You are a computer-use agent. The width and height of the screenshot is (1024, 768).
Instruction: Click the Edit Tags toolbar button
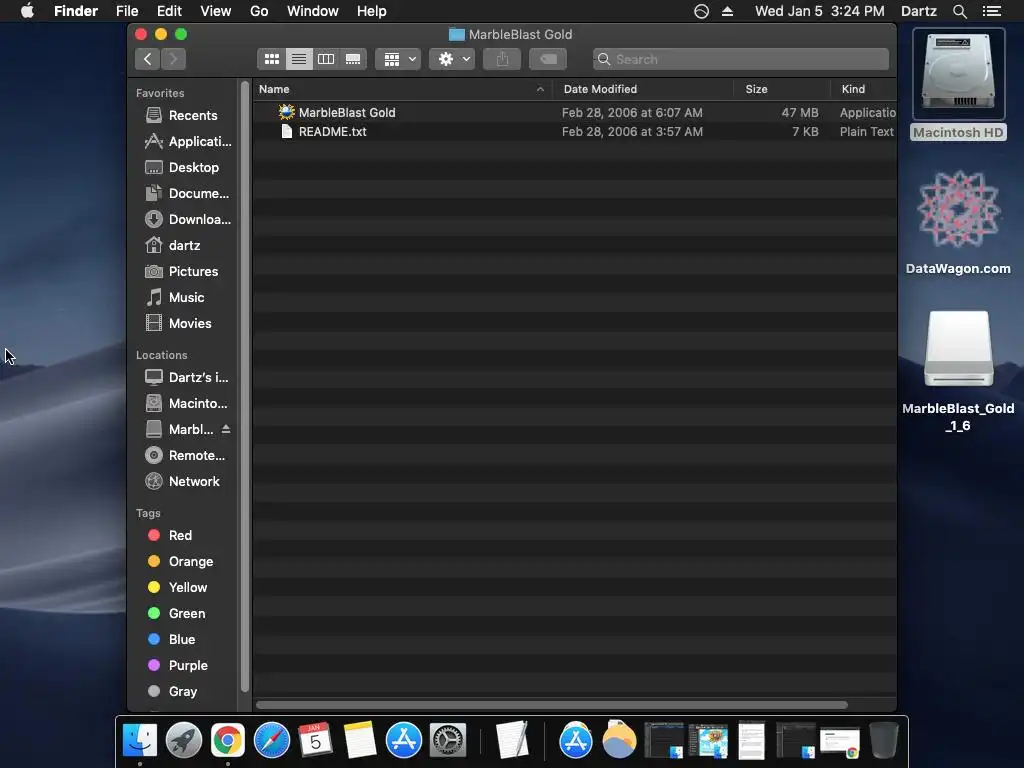[x=548, y=59]
